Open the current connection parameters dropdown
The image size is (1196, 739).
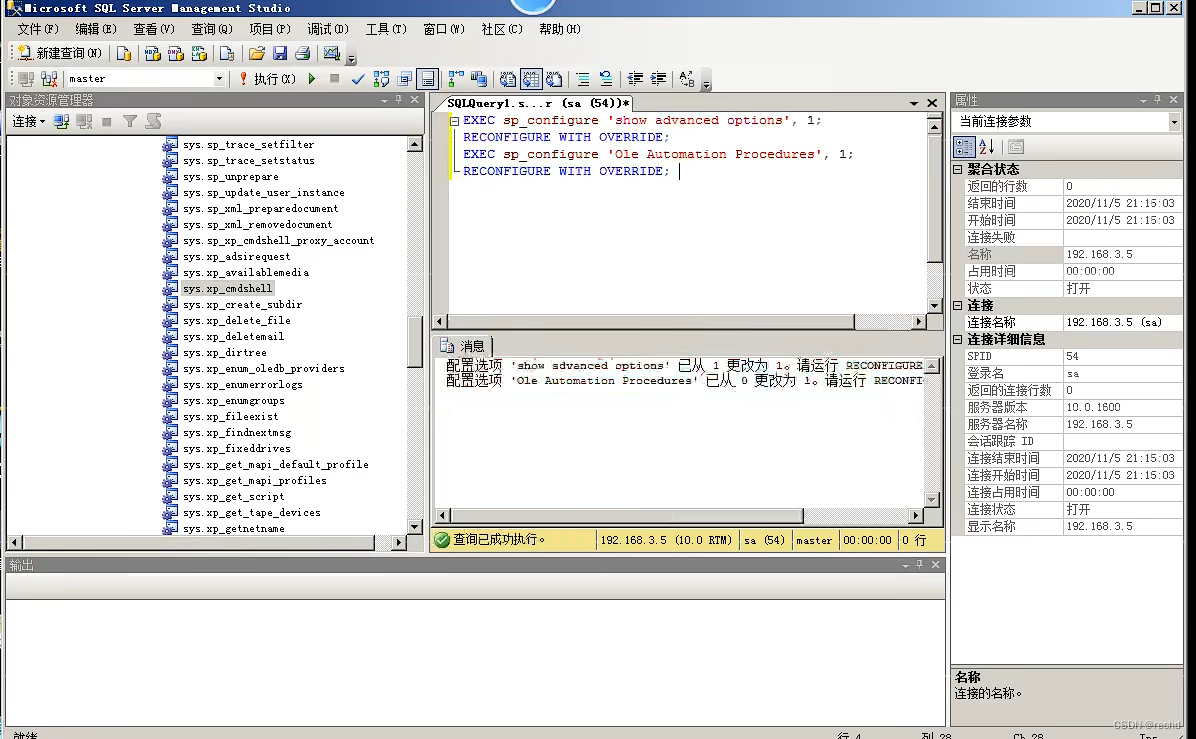click(1174, 122)
